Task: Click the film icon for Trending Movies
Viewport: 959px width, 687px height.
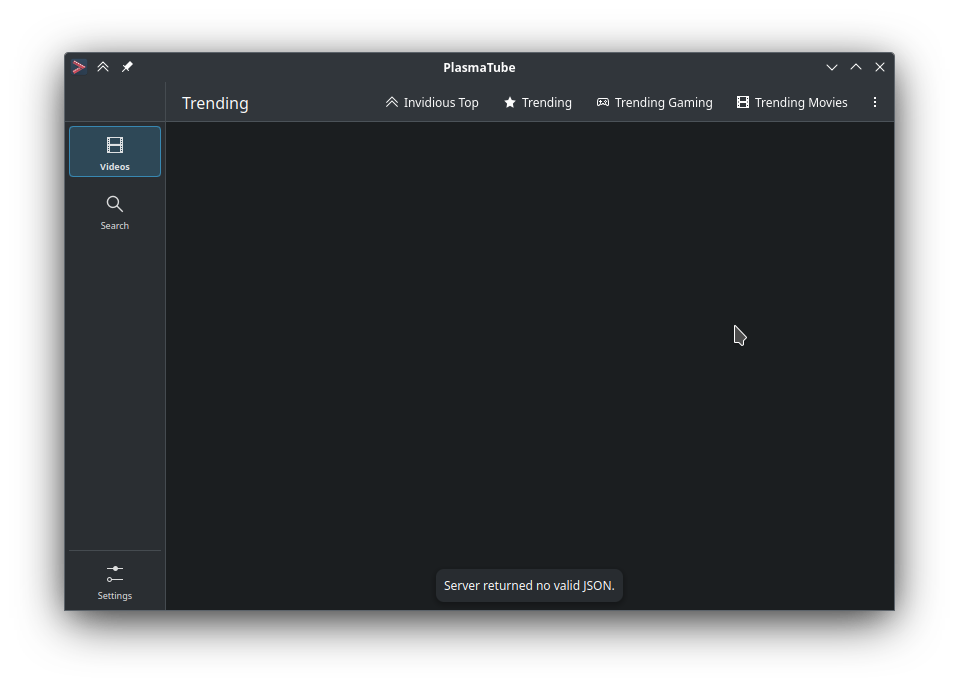Action: click(x=743, y=103)
